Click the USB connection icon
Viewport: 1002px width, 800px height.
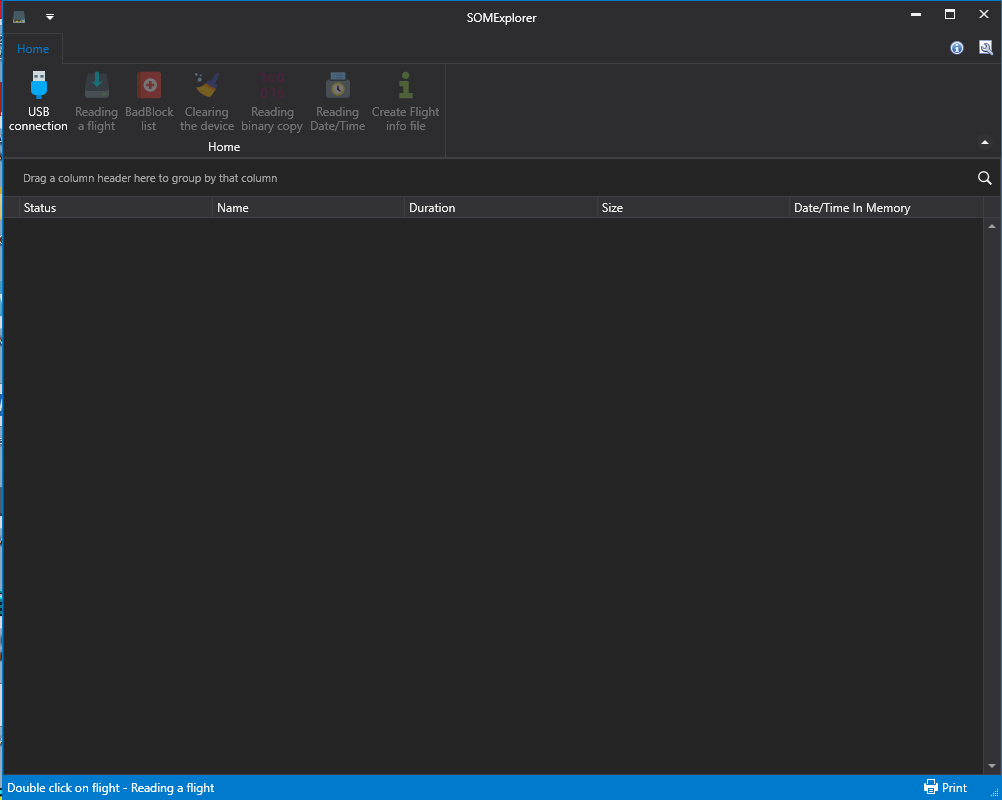point(39,86)
